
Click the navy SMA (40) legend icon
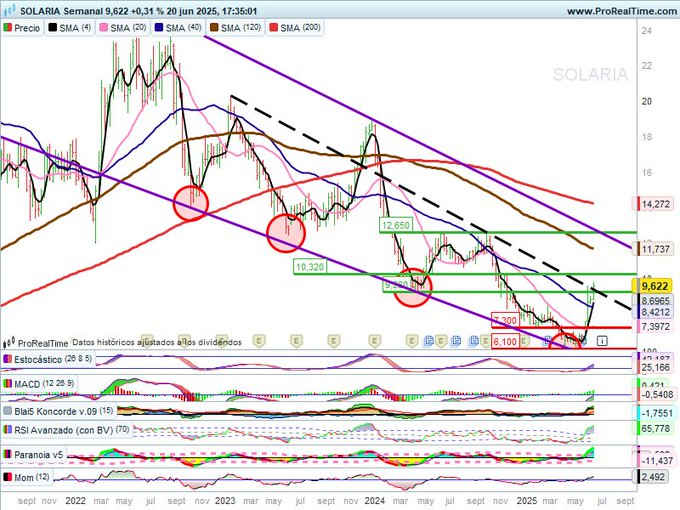pos(159,28)
